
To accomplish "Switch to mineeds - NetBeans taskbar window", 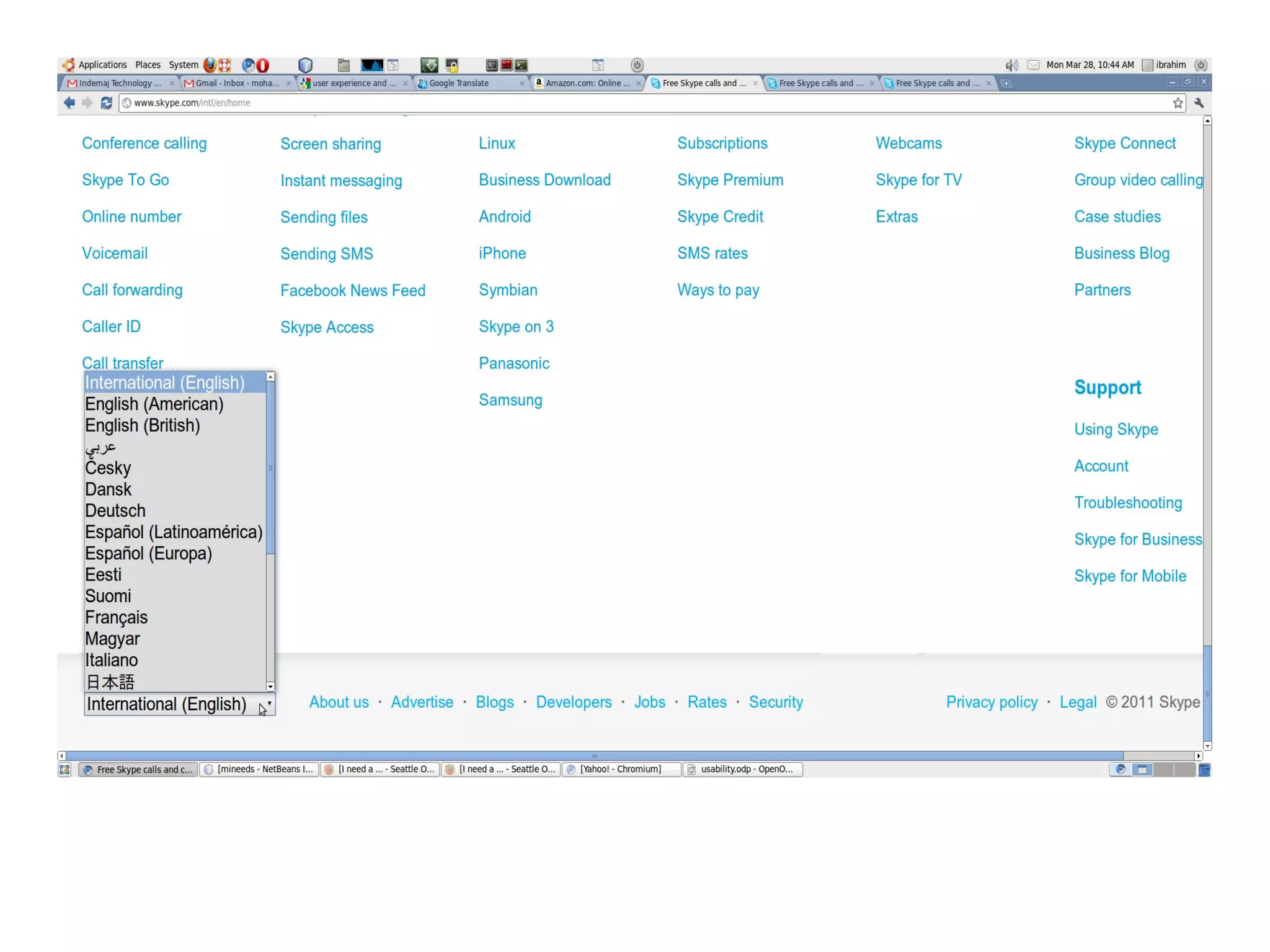I will [x=259, y=769].
